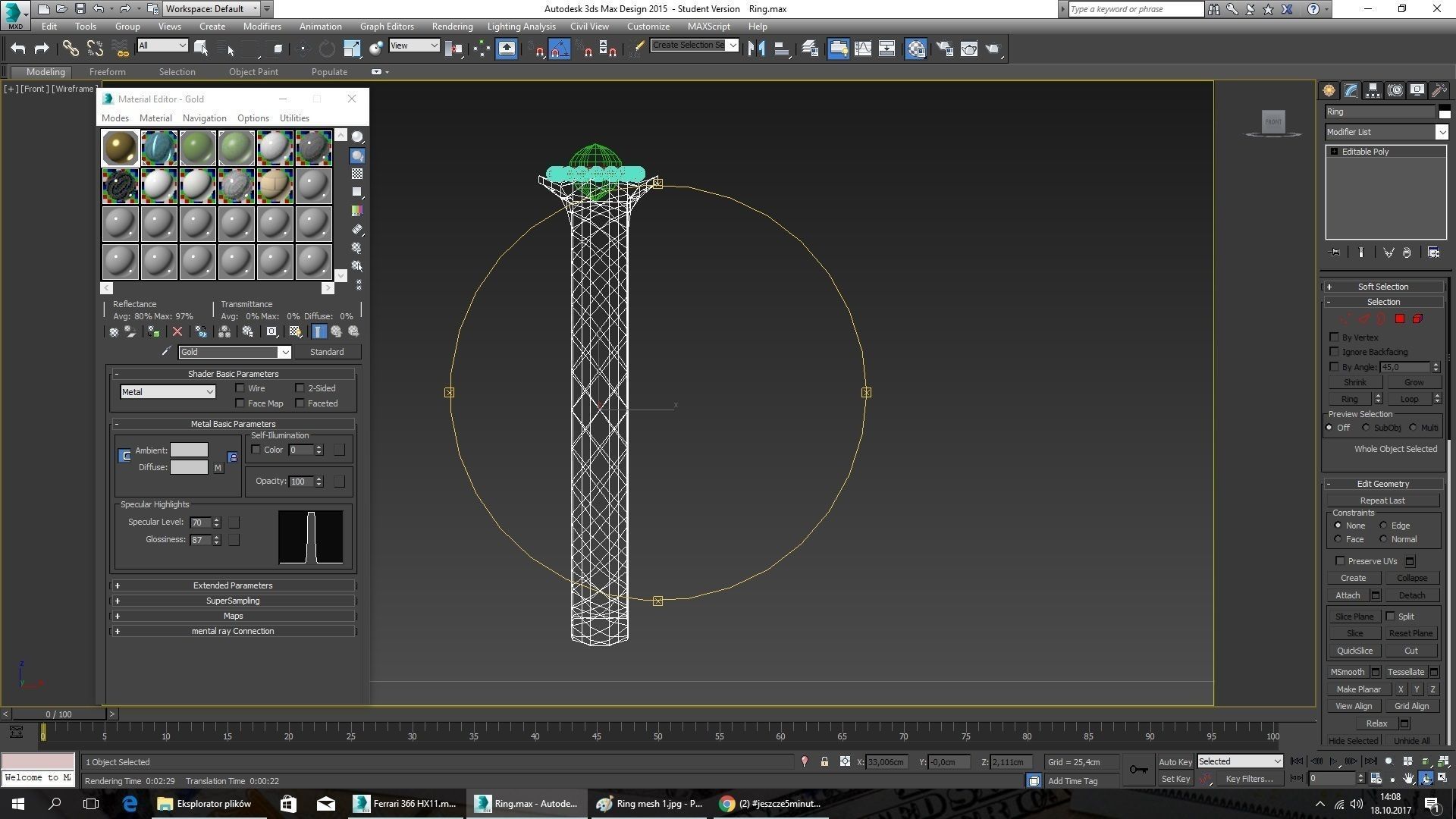Viewport: 1456px width, 819px height.
Task: Click the Make Planar button
Action: point(1358,689)
